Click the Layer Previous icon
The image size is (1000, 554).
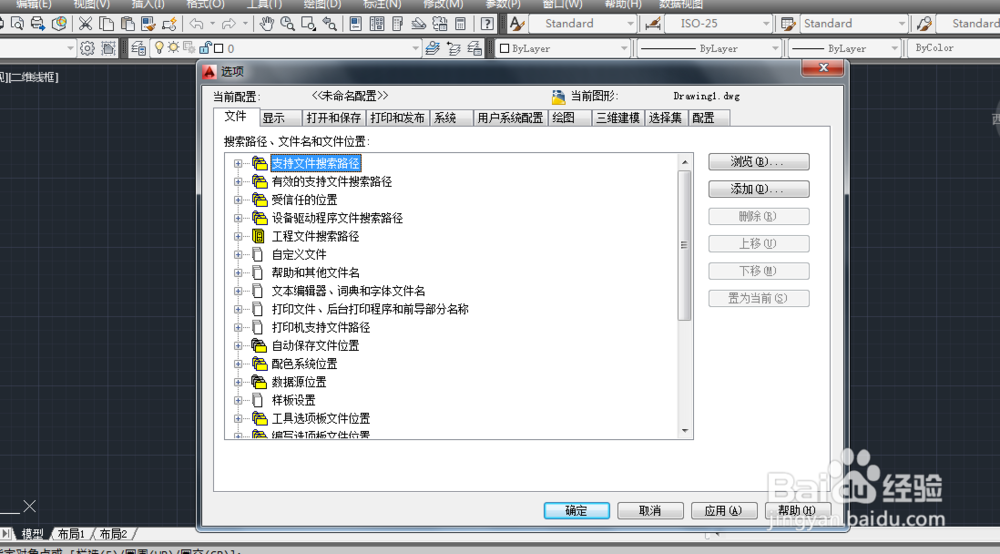click(x=453, y=48)
